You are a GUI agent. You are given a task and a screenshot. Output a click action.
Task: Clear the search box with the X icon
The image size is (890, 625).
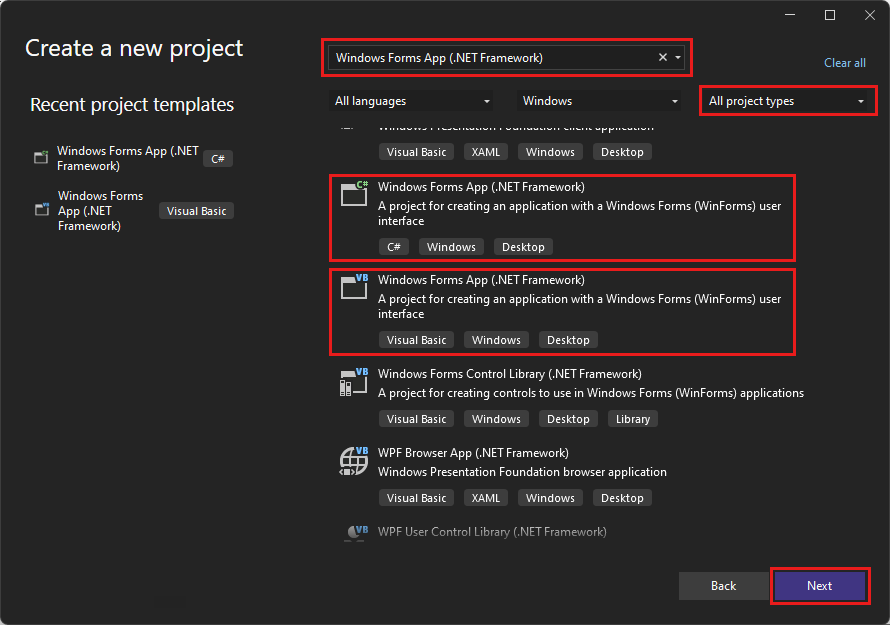tap(662, 57)
